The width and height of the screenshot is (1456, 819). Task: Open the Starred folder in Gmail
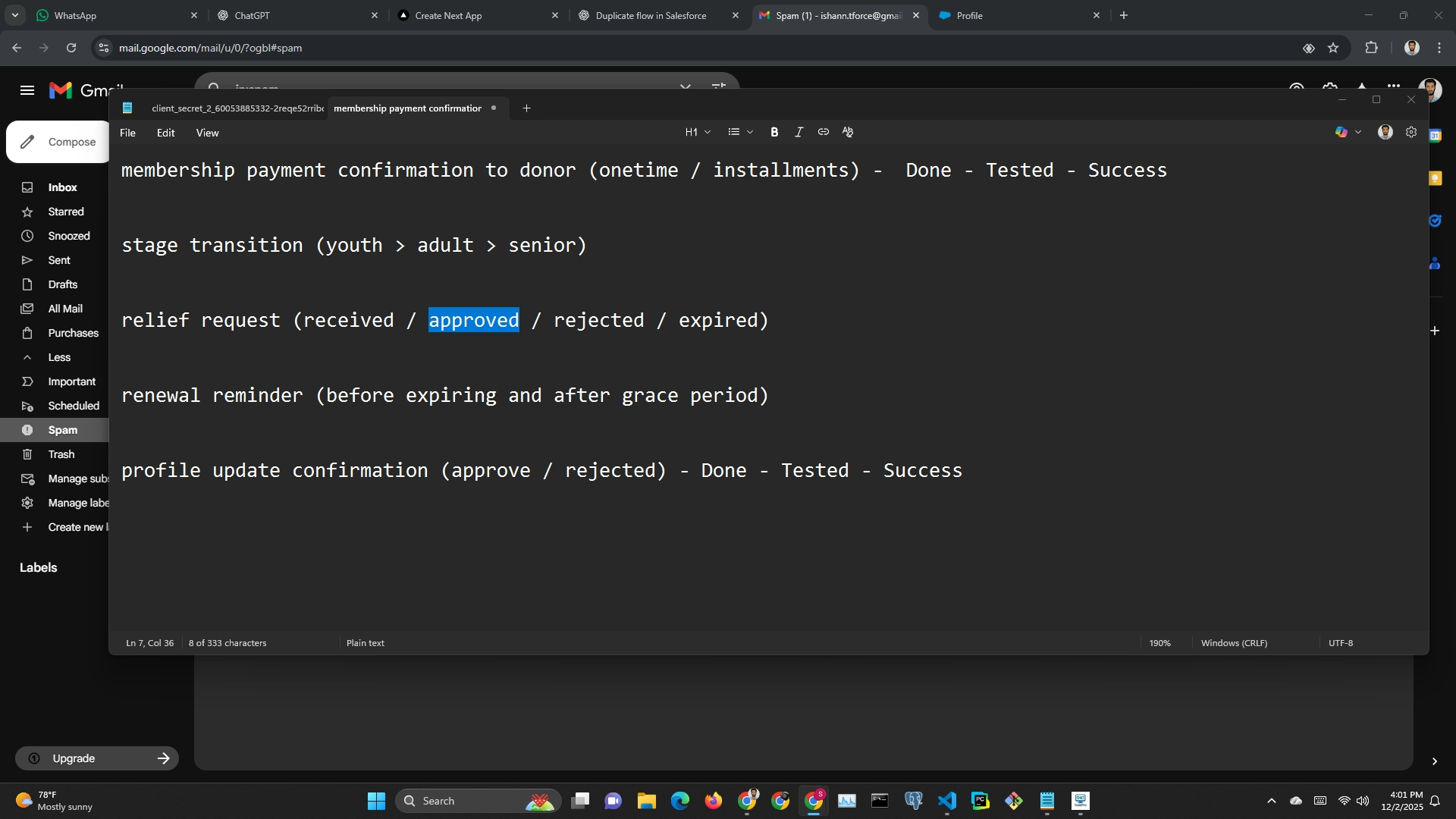(66, 212)
